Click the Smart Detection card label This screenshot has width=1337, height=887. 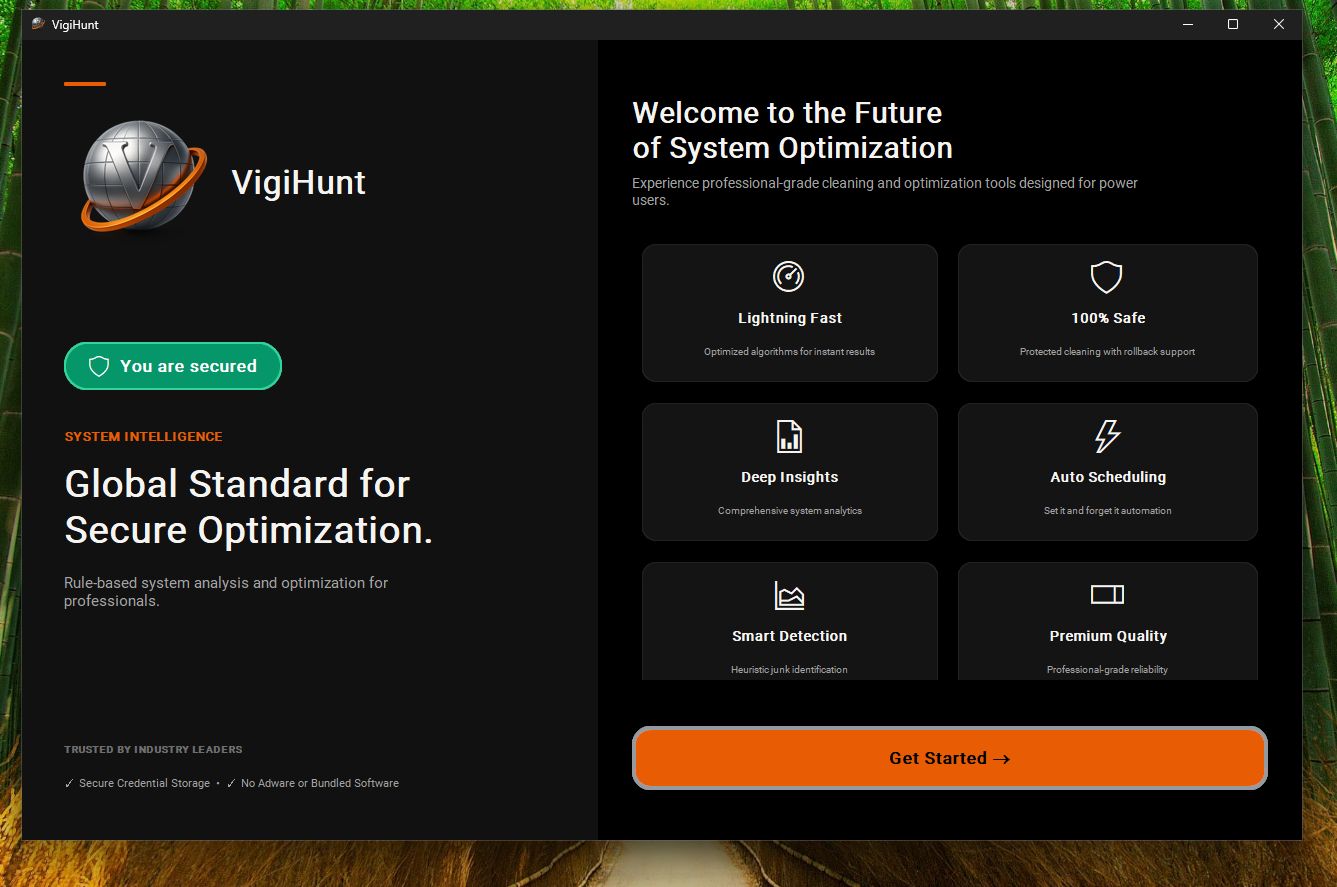tap(789, 636)
